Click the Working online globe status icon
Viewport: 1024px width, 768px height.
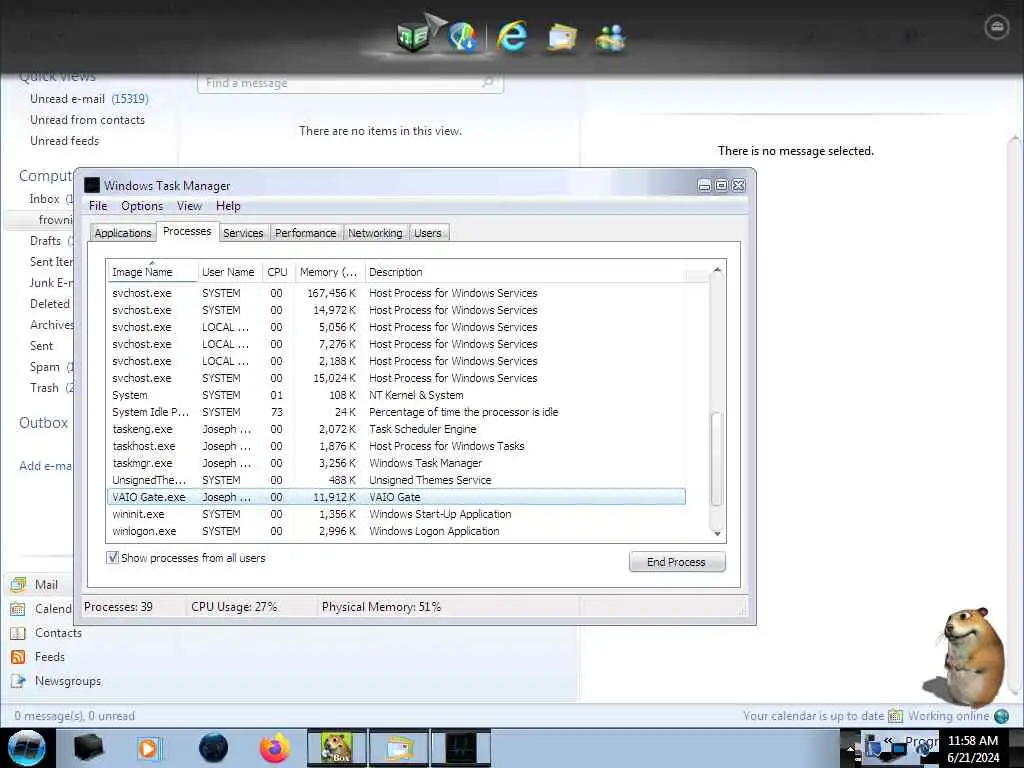pos(1001,716)
